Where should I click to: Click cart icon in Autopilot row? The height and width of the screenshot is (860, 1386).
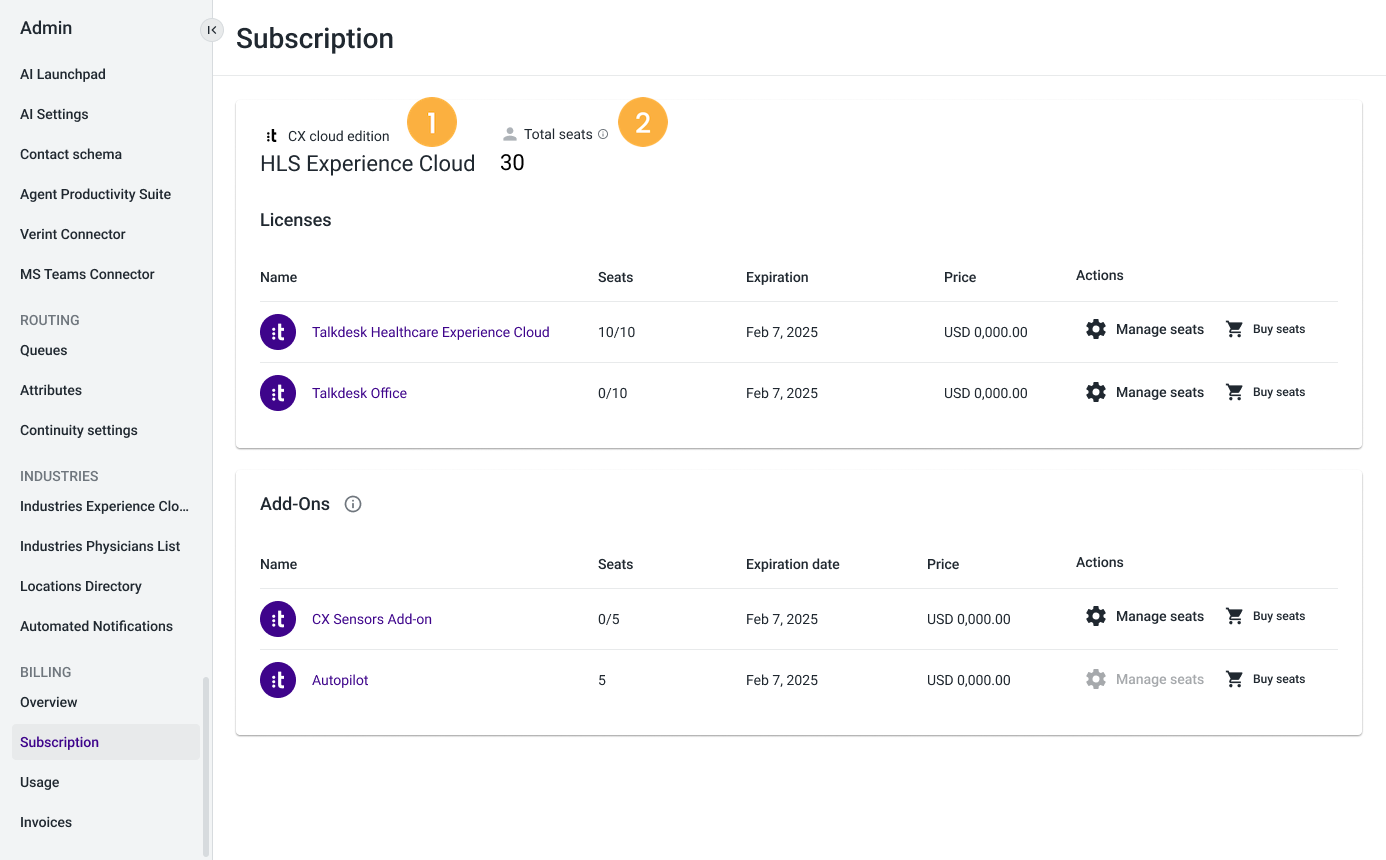(1235, 679)
